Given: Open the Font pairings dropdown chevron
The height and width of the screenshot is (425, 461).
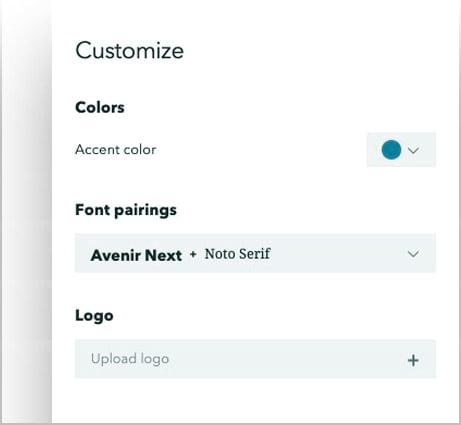Looking at the screenshot, I should pos(413,254).
